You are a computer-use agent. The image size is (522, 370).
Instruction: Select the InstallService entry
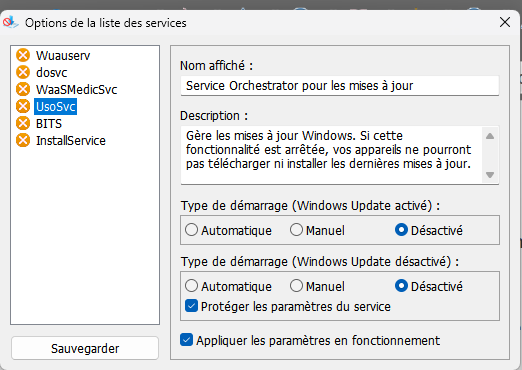[x=71, y=140]
